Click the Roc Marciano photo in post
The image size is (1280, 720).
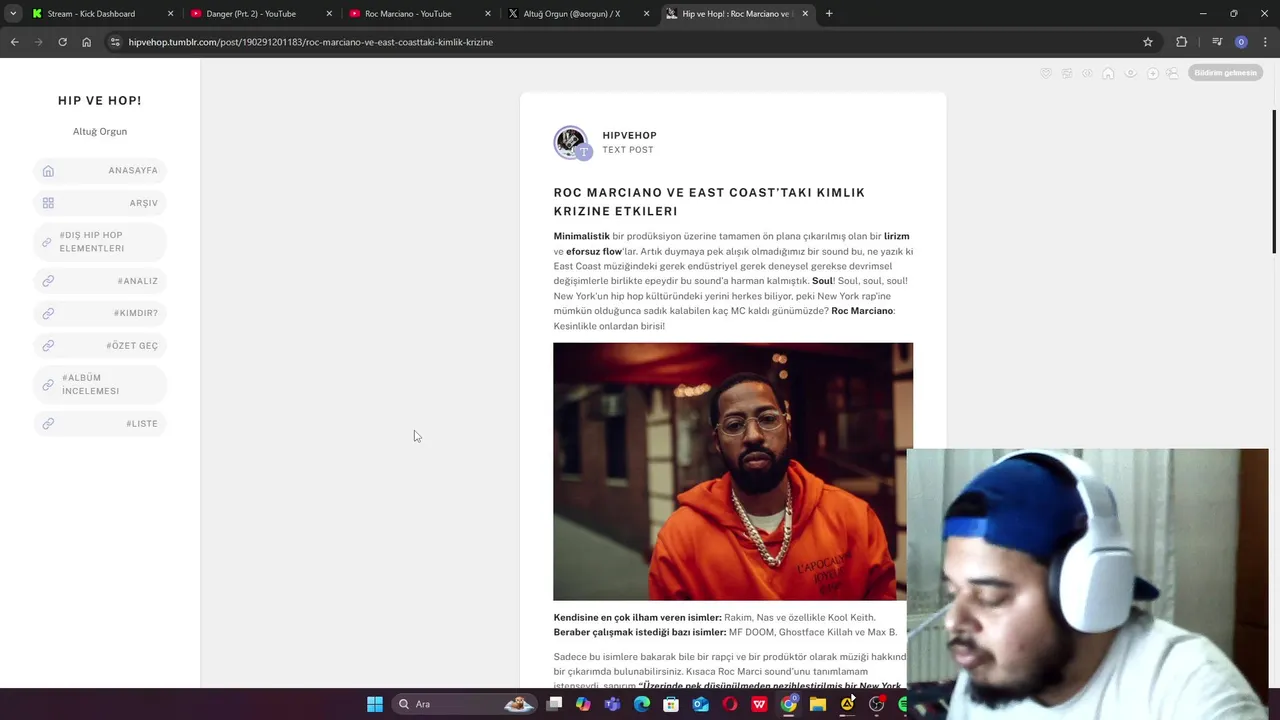[x=733, y=471]
